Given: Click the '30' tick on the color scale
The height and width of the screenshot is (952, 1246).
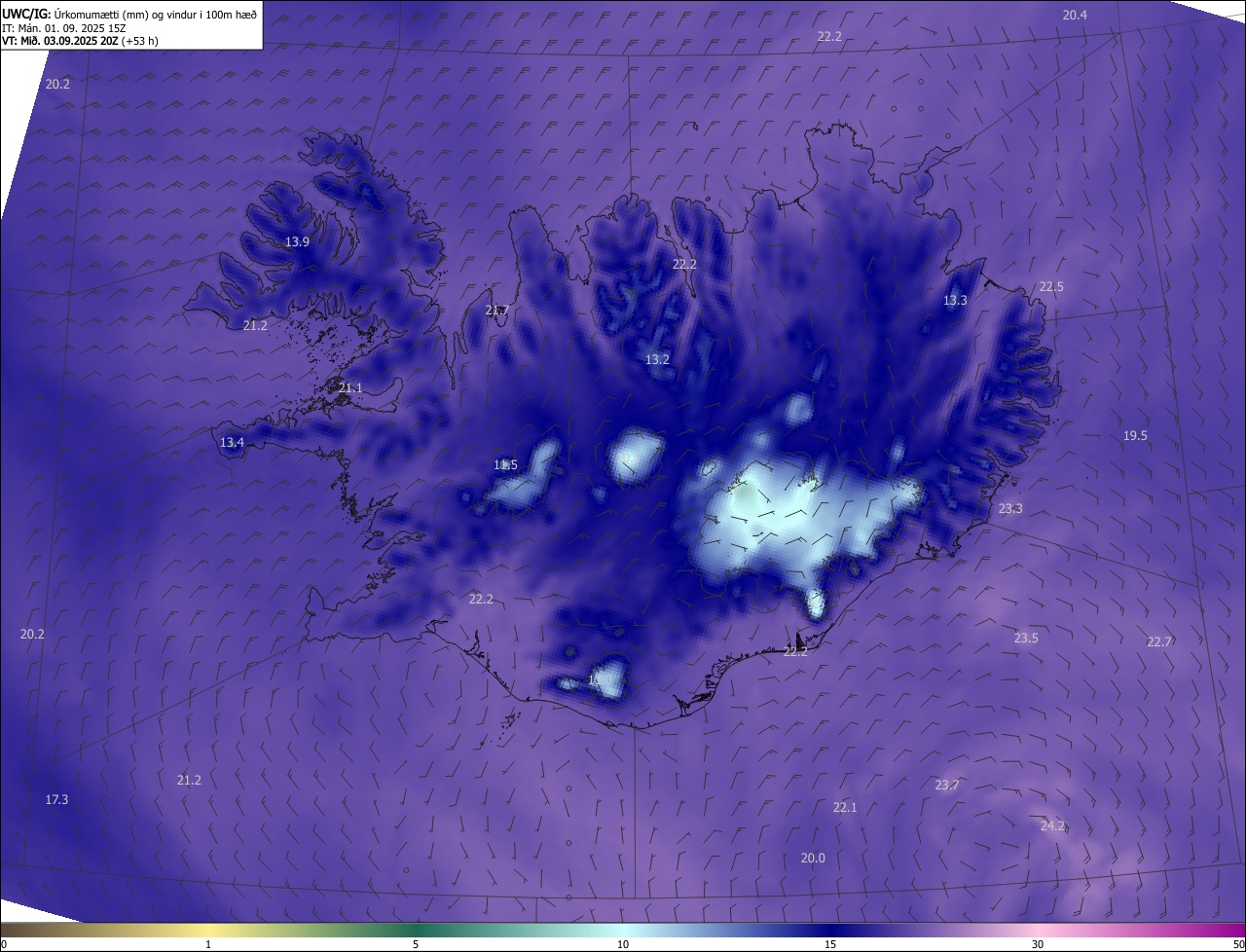Looking at the screenshot, I should click(x=1038, y=945).
